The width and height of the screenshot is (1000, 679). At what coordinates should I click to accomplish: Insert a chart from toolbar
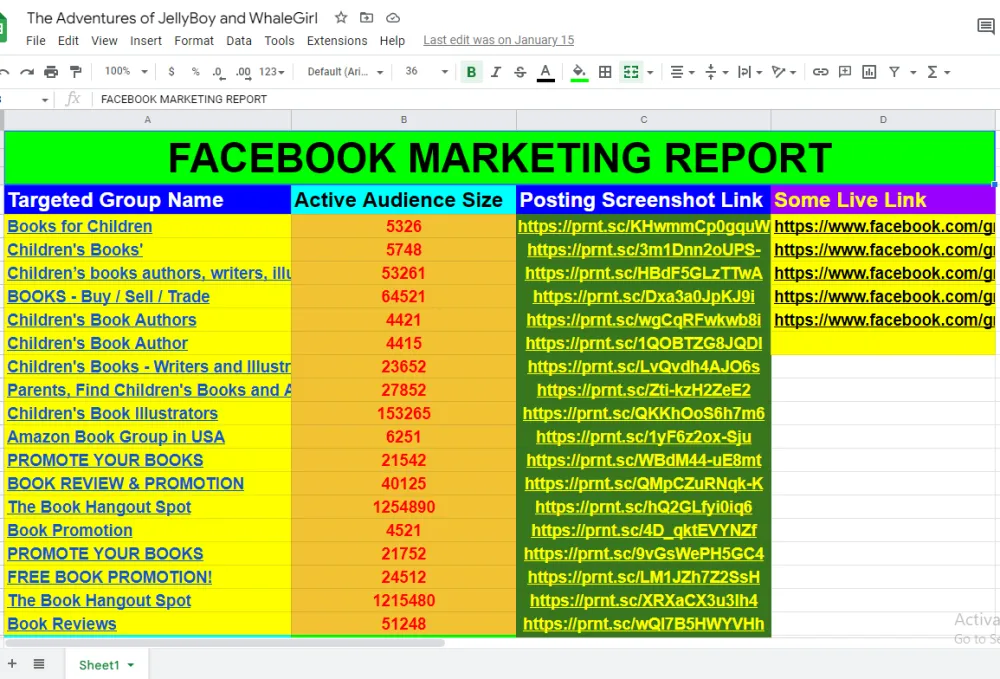[x=869, y=72]
